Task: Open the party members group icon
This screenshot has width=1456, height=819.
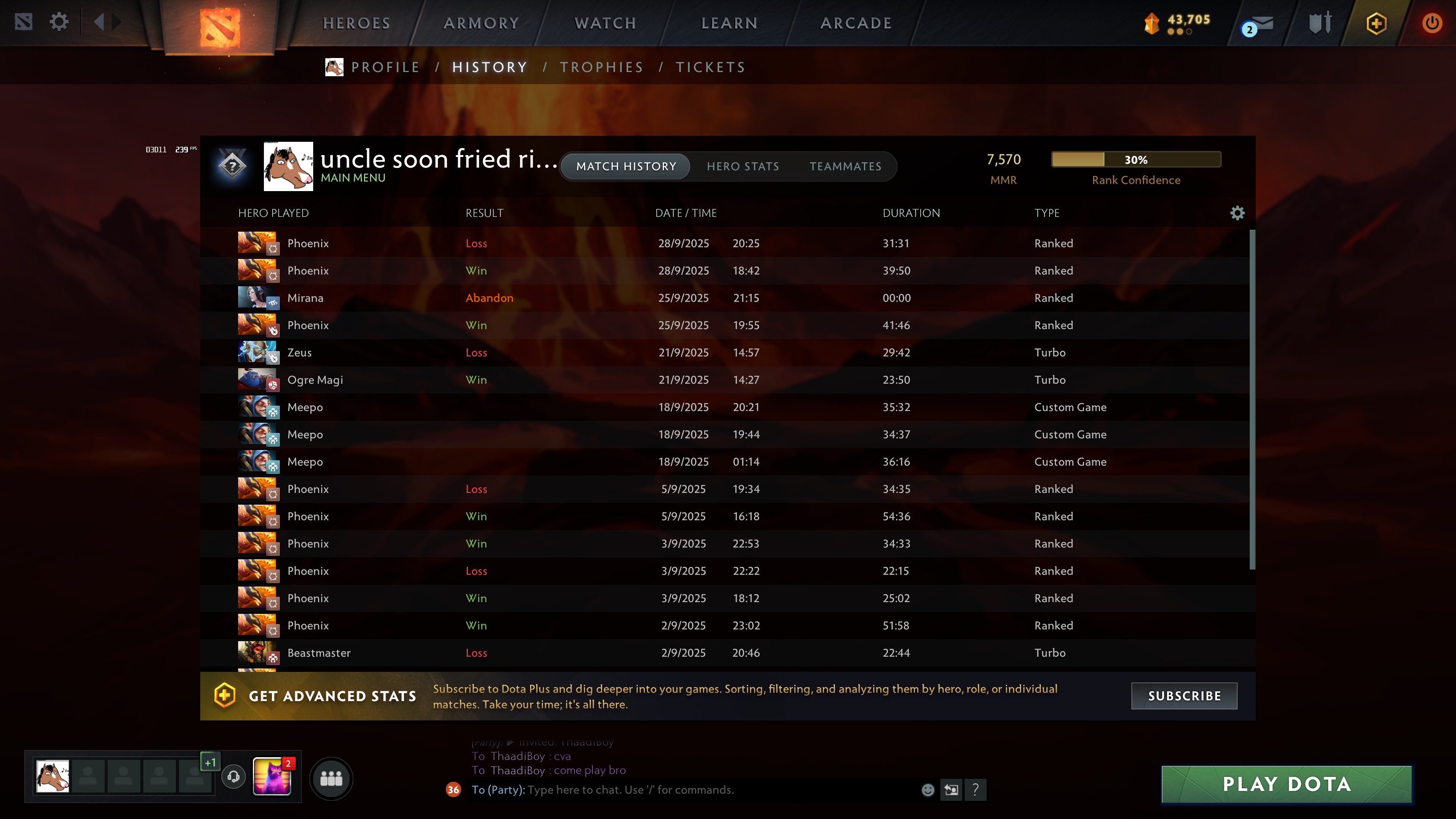Action: tap(331, 778)
